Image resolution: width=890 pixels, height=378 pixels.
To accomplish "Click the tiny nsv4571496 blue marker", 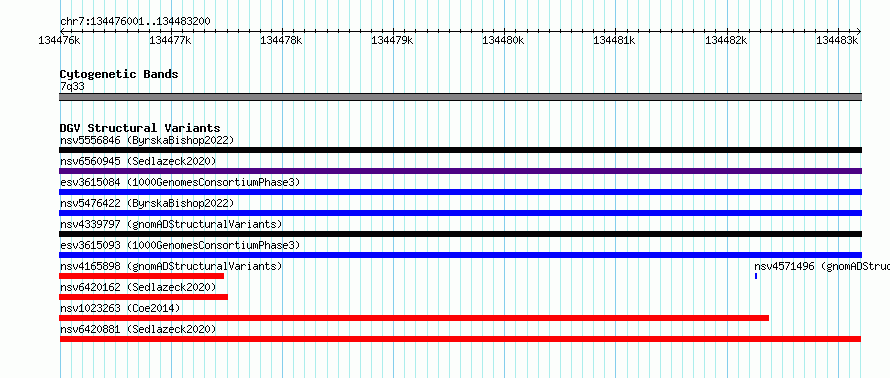I will pos(756,276).
